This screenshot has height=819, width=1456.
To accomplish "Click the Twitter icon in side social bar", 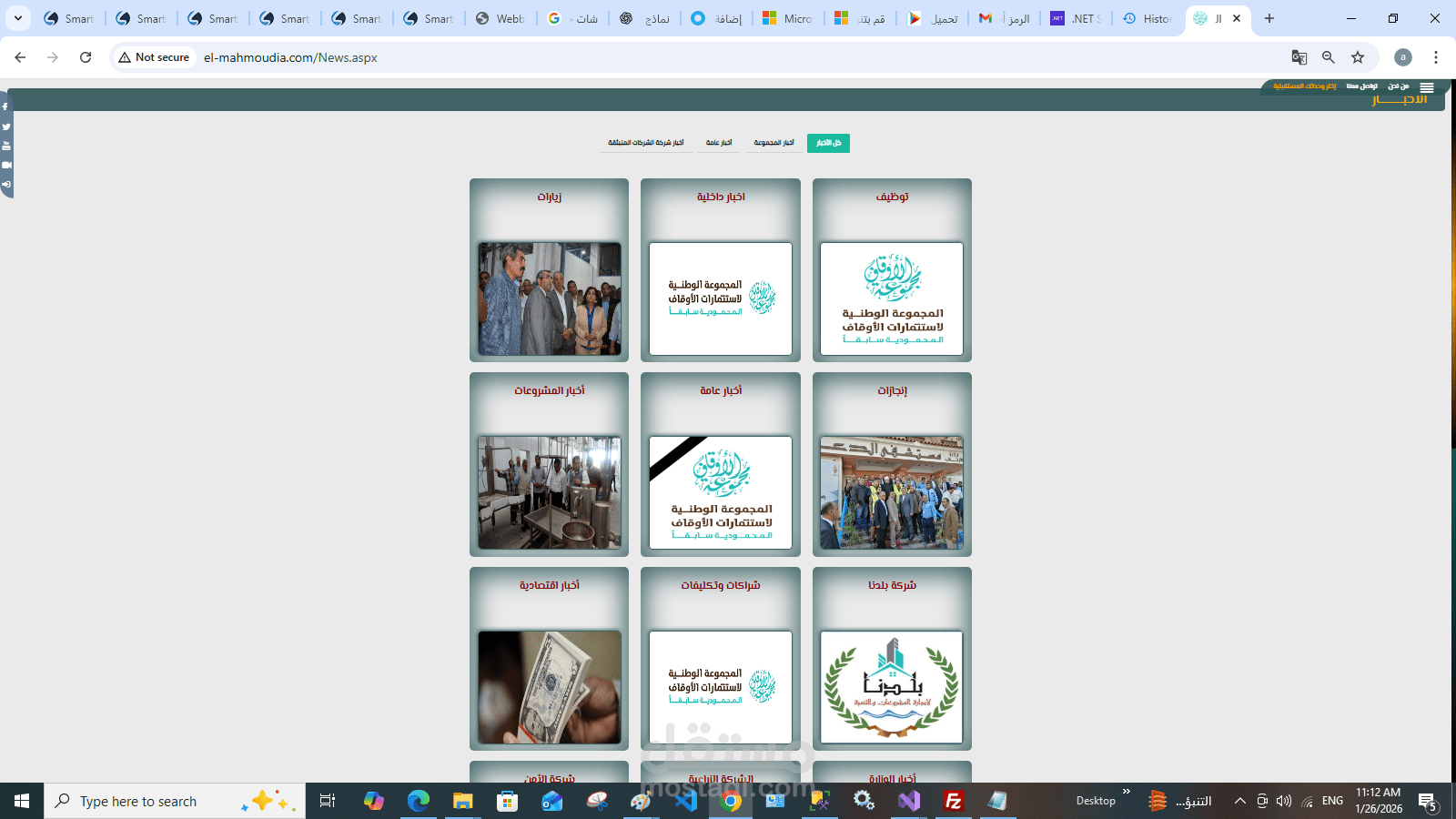I will (x=5, y=126).
